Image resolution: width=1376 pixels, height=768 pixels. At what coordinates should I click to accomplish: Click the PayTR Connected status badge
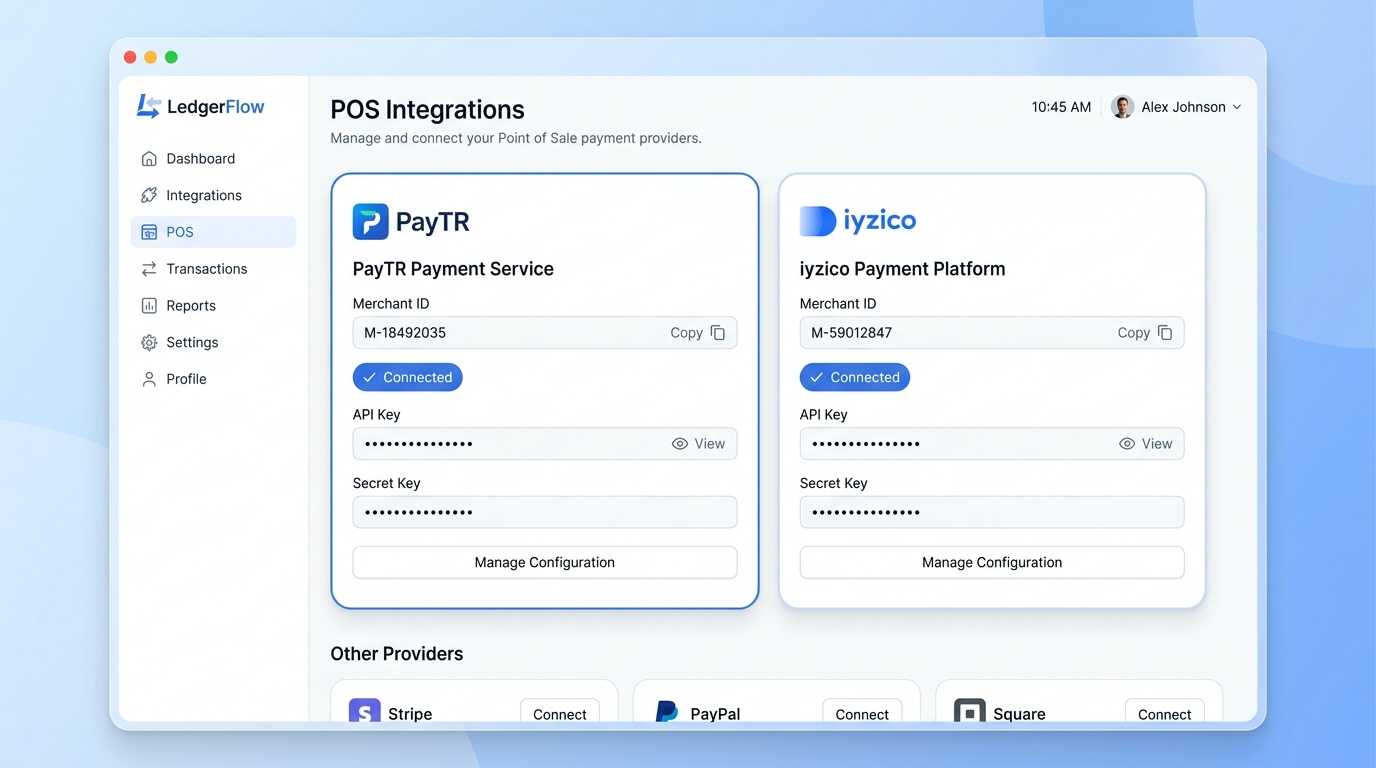(408, 377)
